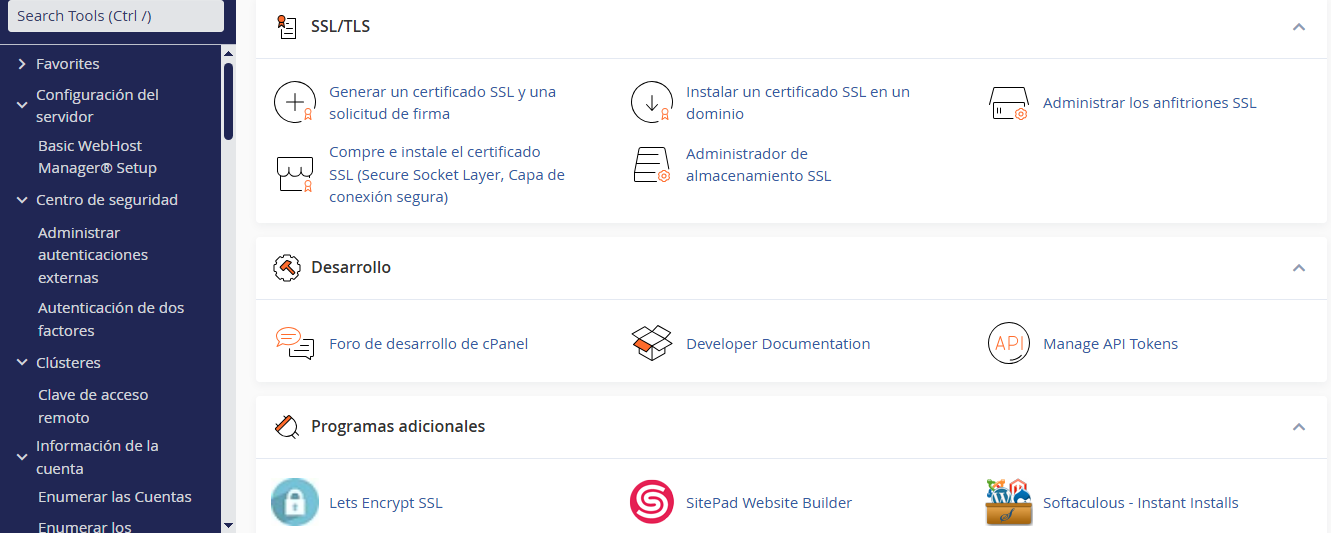Open Autenticación de dos factores

[x=111, y=319]
